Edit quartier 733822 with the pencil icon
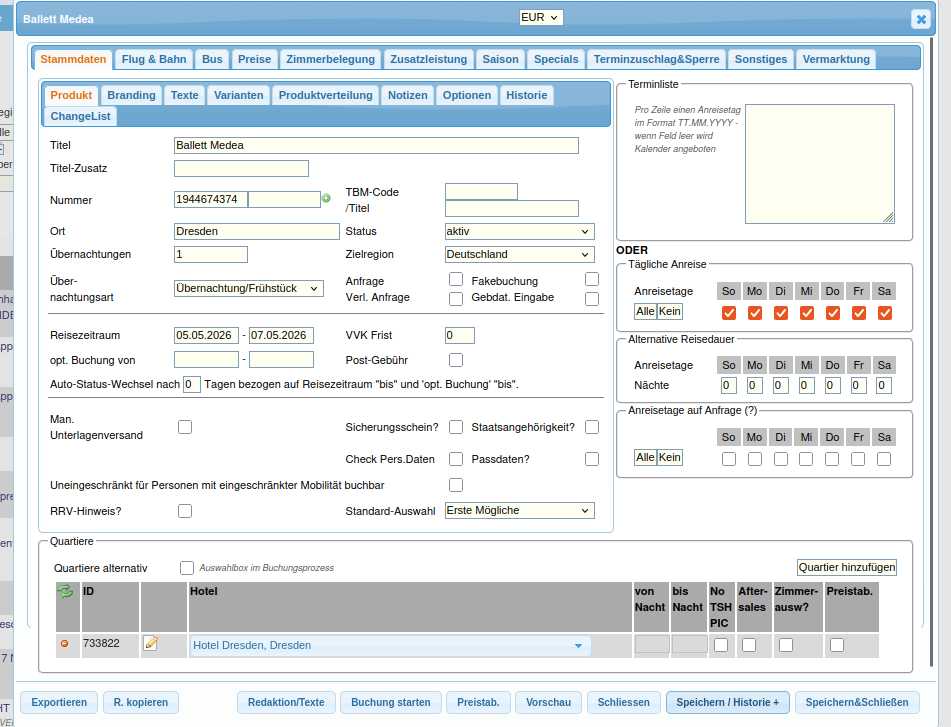Viewport: 951px width, 727px height. tap(151, 643)
